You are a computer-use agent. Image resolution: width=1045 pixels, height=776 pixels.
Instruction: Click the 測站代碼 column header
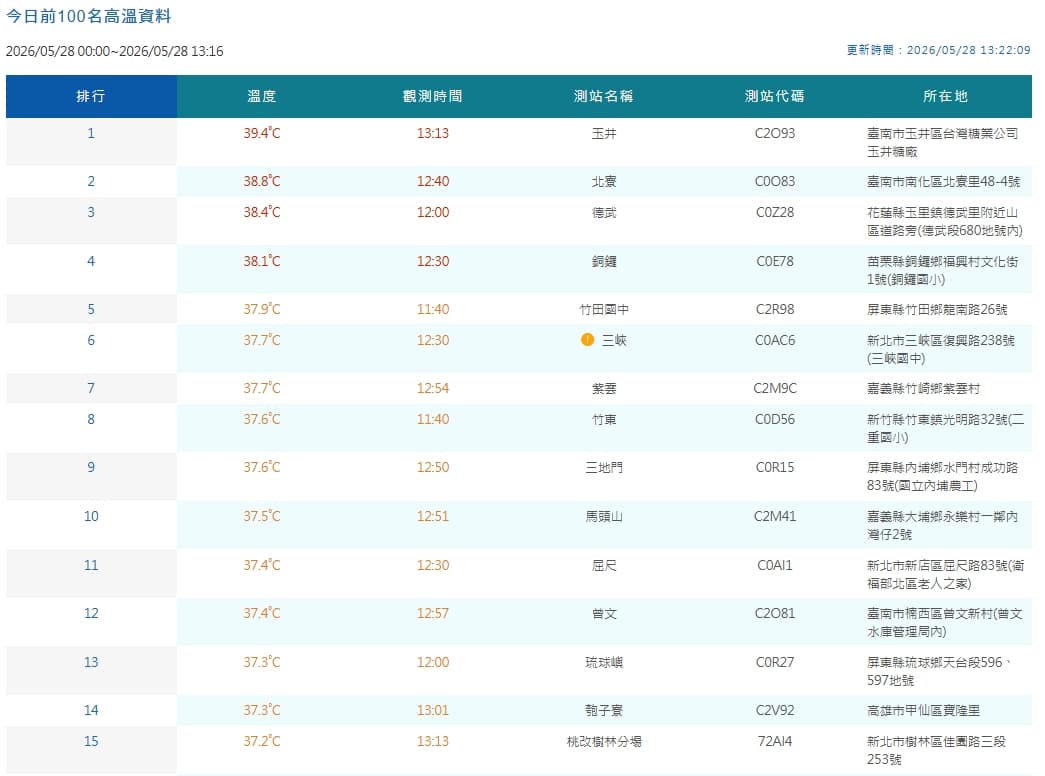pos(774,96)
